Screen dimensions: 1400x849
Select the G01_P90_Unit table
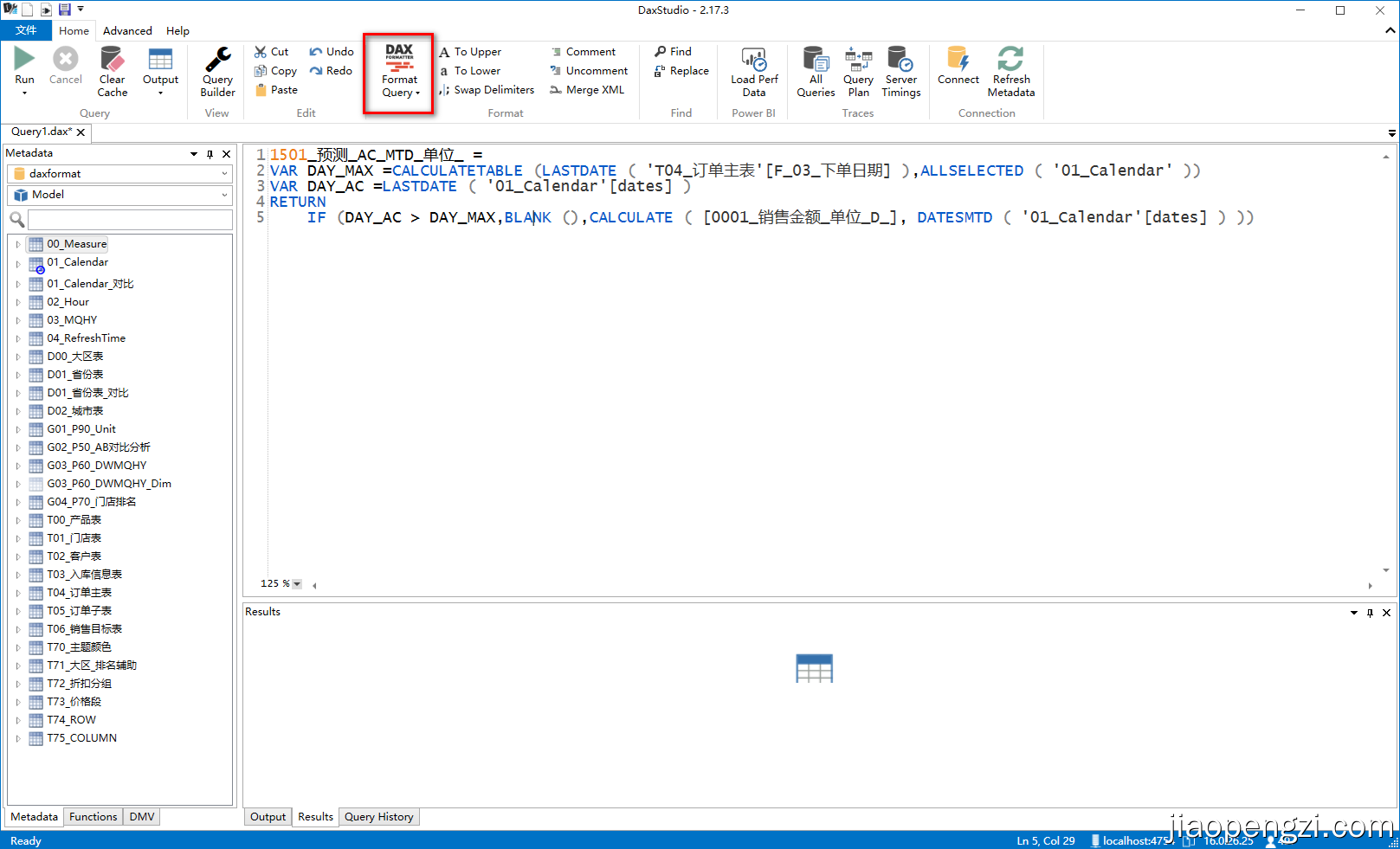point(81,429)
